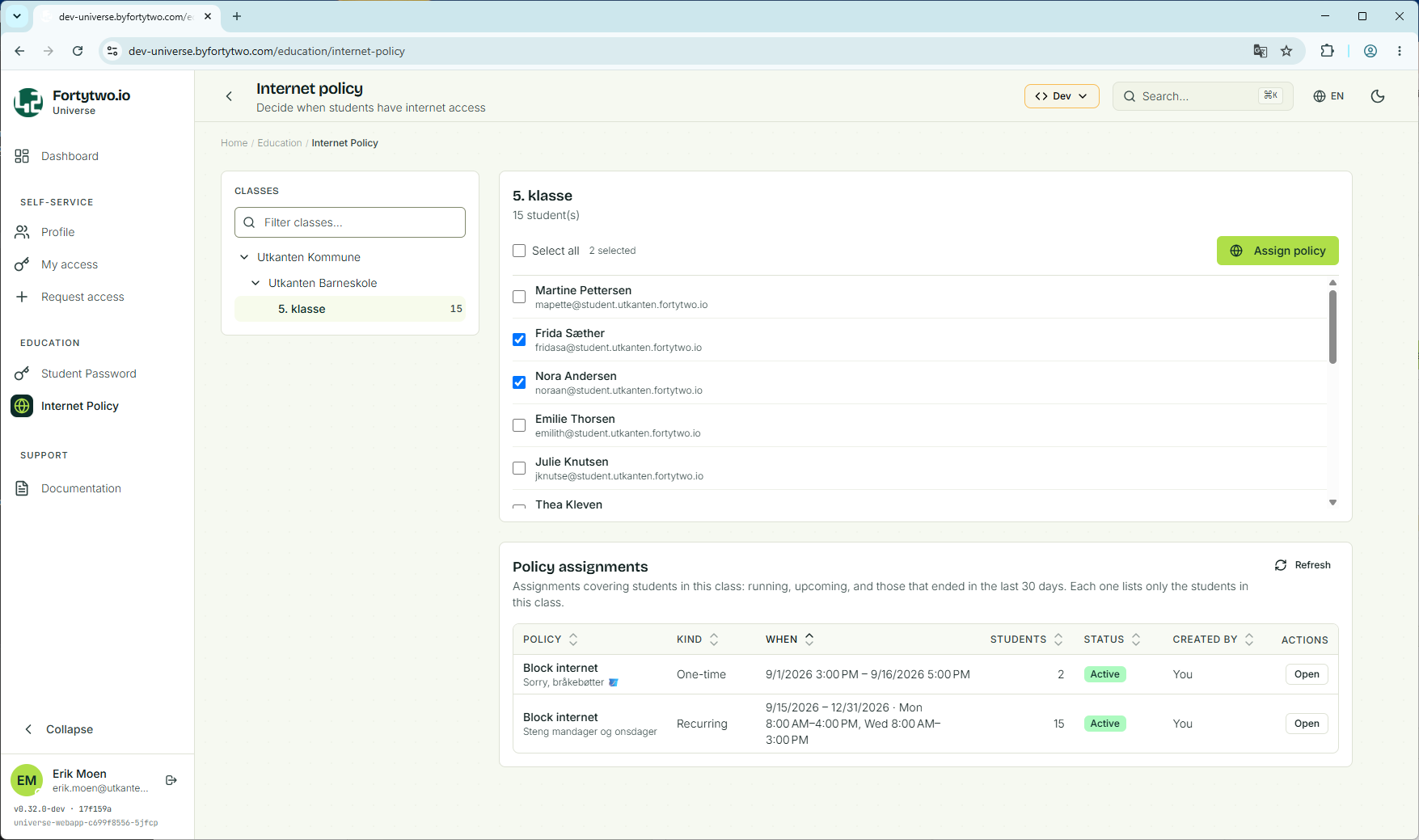Collapse the Utkanten Kommune tree node

click(x=244, y=257)
